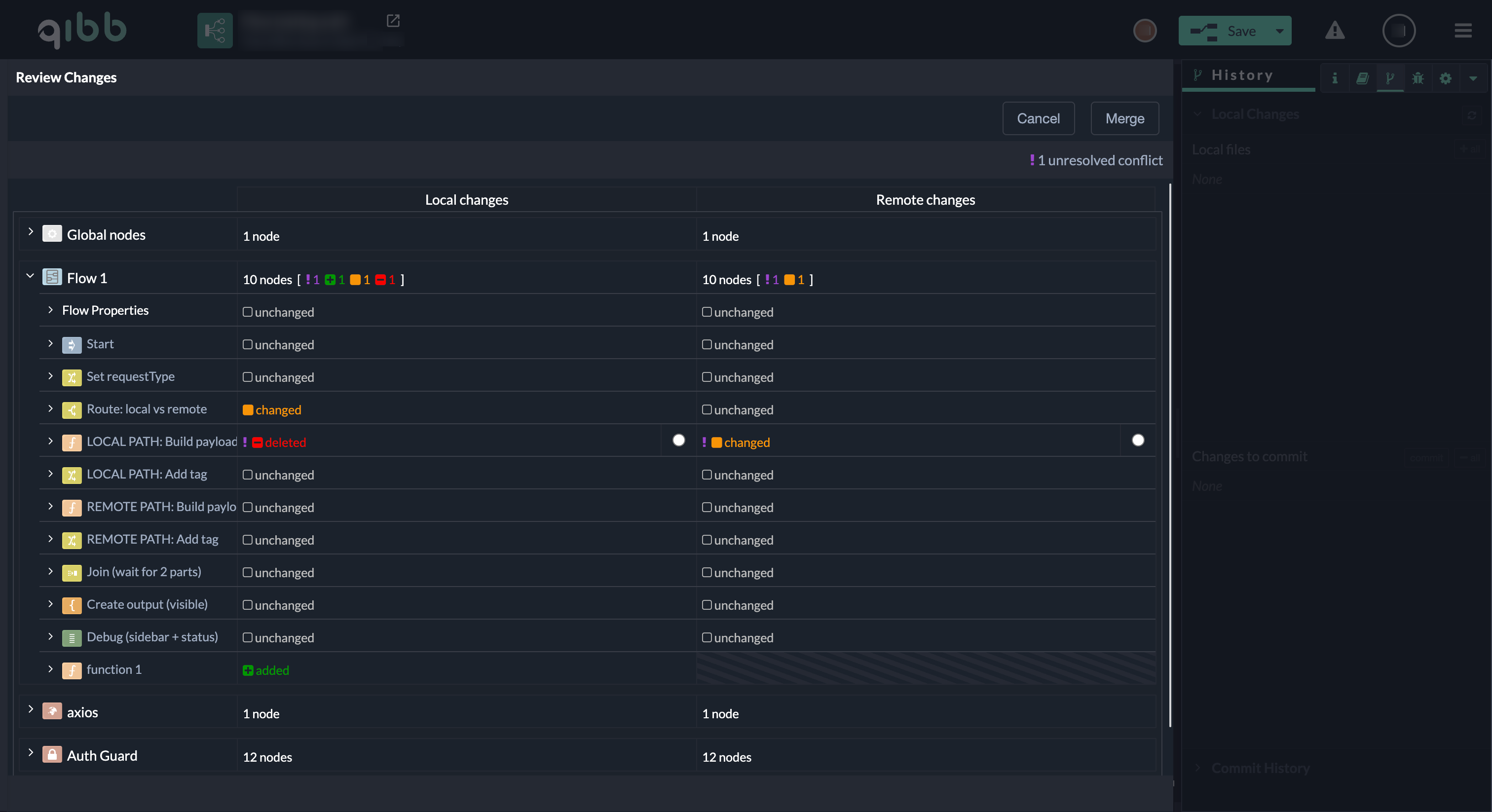Image resolution: width=1492 pixels, height=812 pixels.
Task: Collapse the Flow 1 tree section
Action: pos(30,276)
